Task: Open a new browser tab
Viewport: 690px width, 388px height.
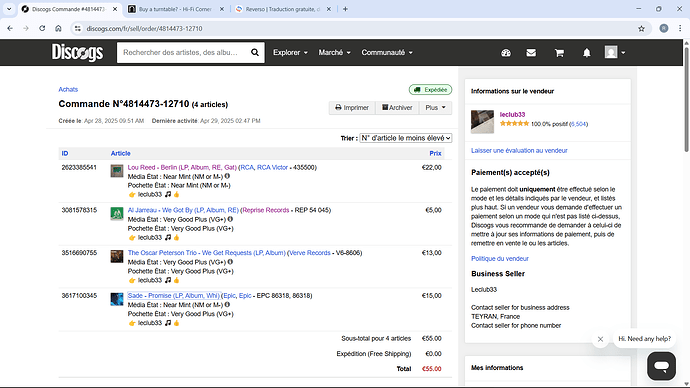Action: tap(345, 9)
